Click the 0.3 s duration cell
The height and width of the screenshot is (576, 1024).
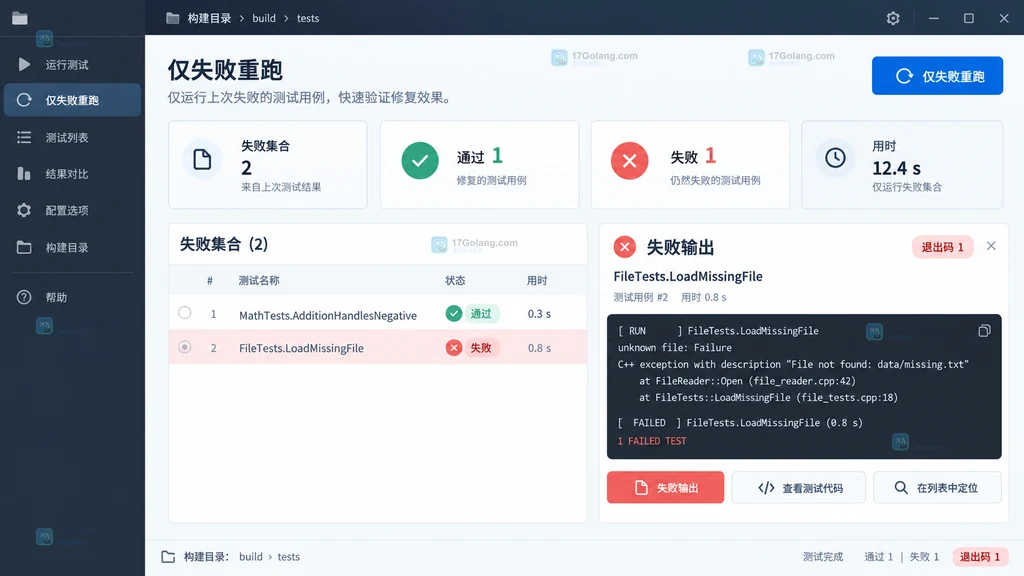click(x=539, y=314)
